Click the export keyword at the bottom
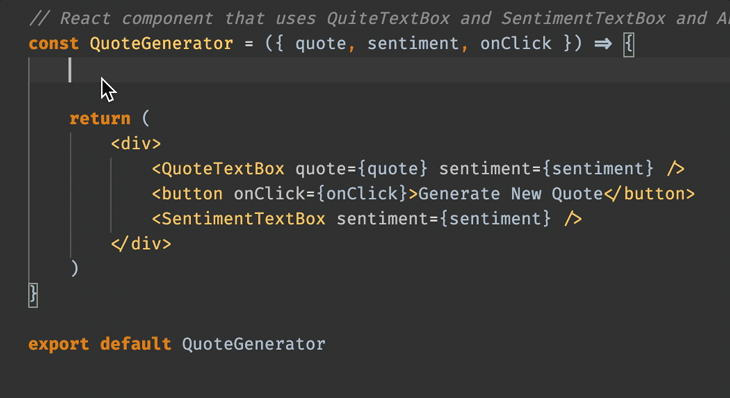This screenshot has width=730, height=398. tap(59, 344)
